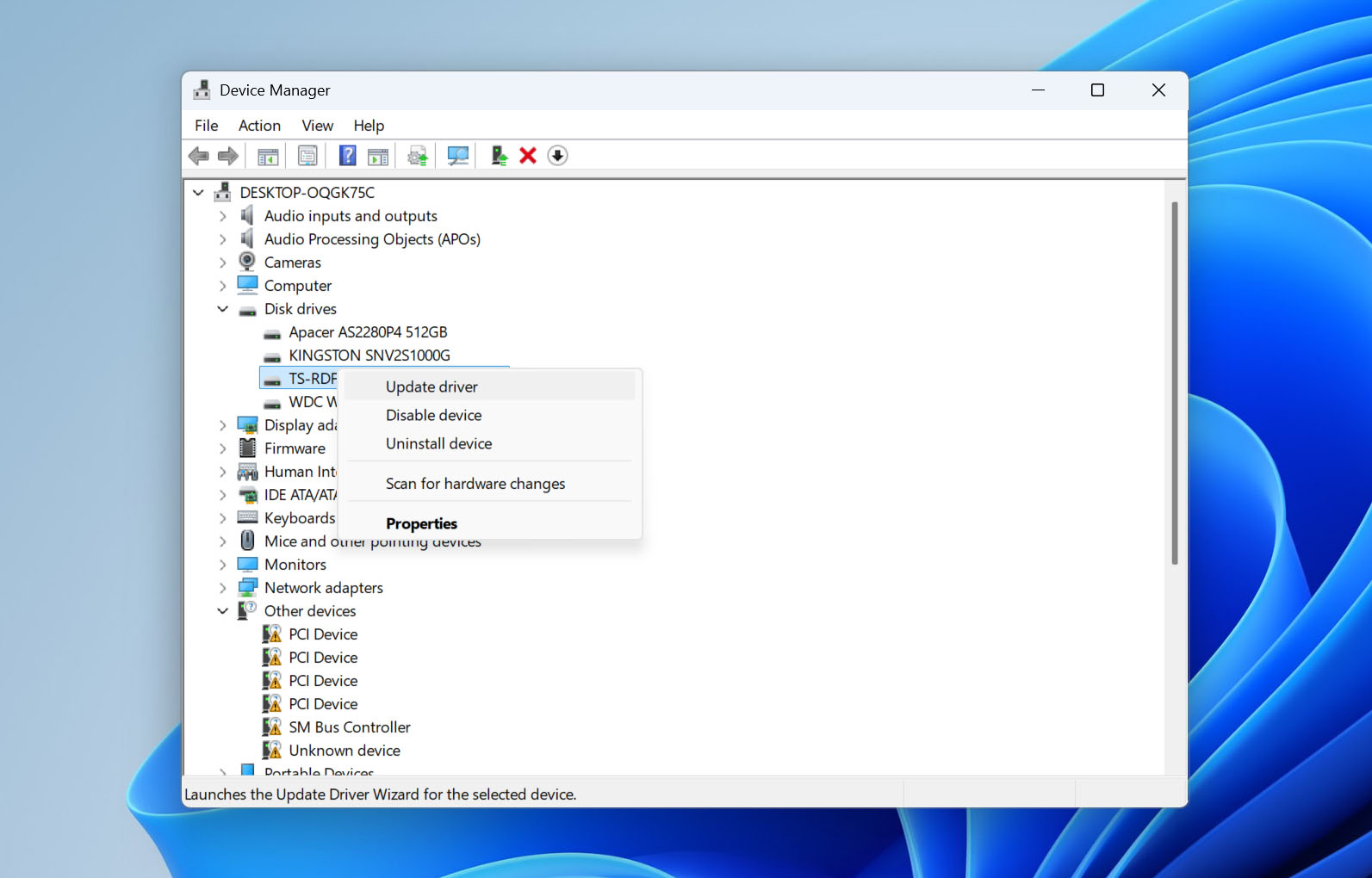Choose Disable device from context menu
The image size is (1372, 878).
(x=489, y=415)
